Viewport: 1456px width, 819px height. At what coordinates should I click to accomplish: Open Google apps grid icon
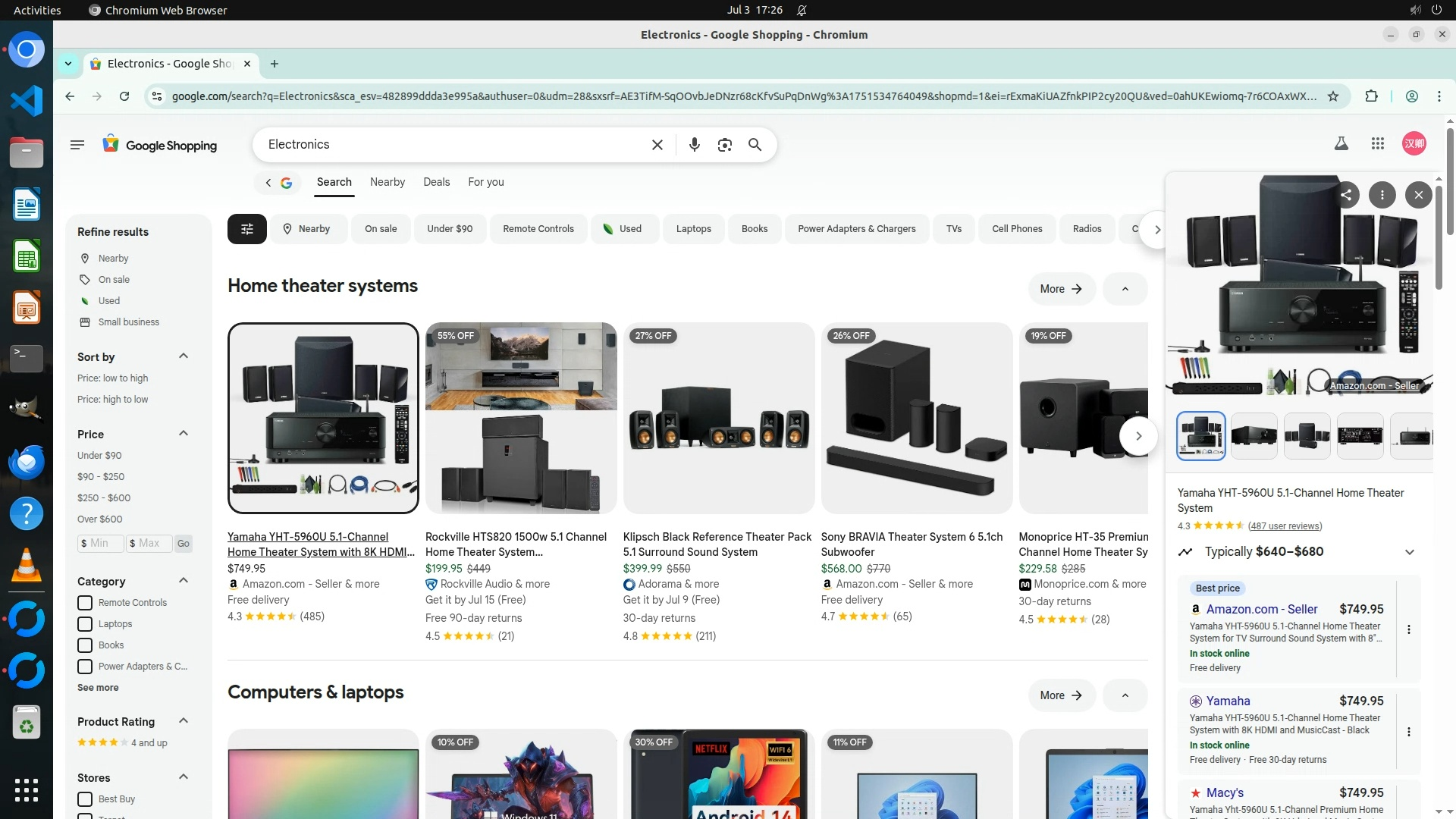(x=1378, y=143)
